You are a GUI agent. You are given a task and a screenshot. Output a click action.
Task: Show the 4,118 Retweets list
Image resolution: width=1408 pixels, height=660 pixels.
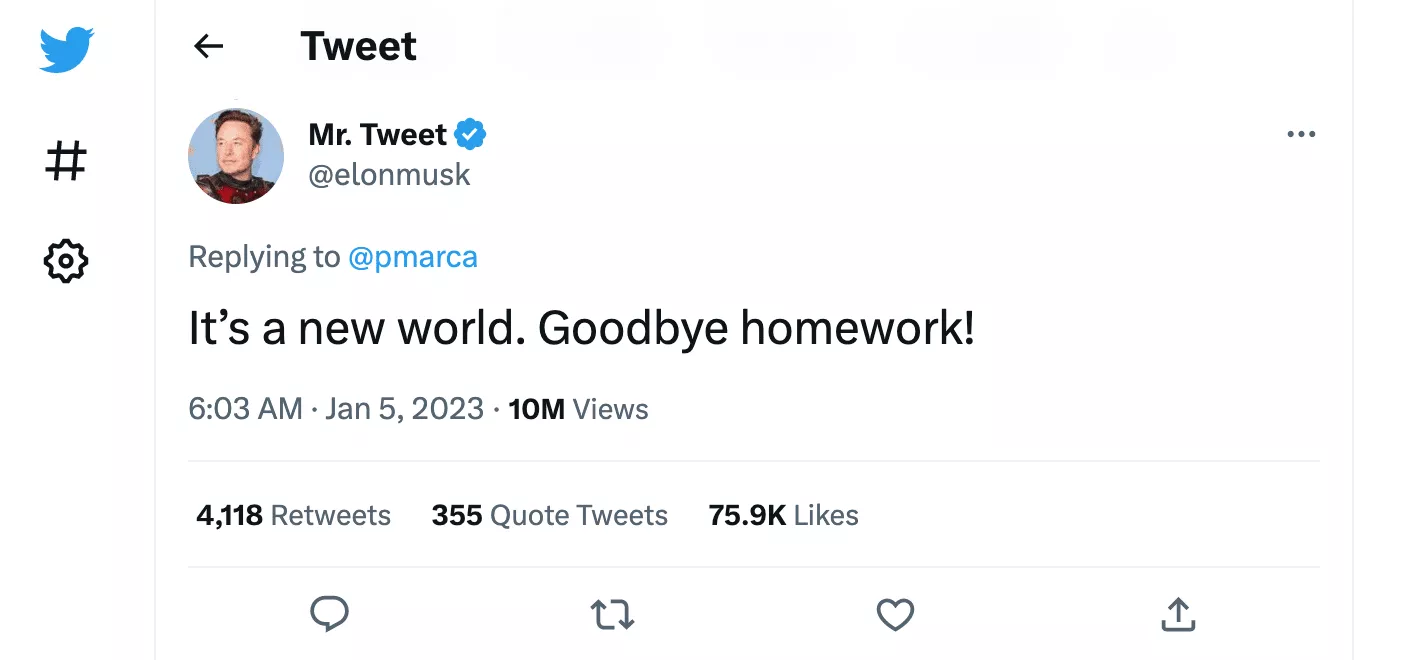(x=293, y=515)
